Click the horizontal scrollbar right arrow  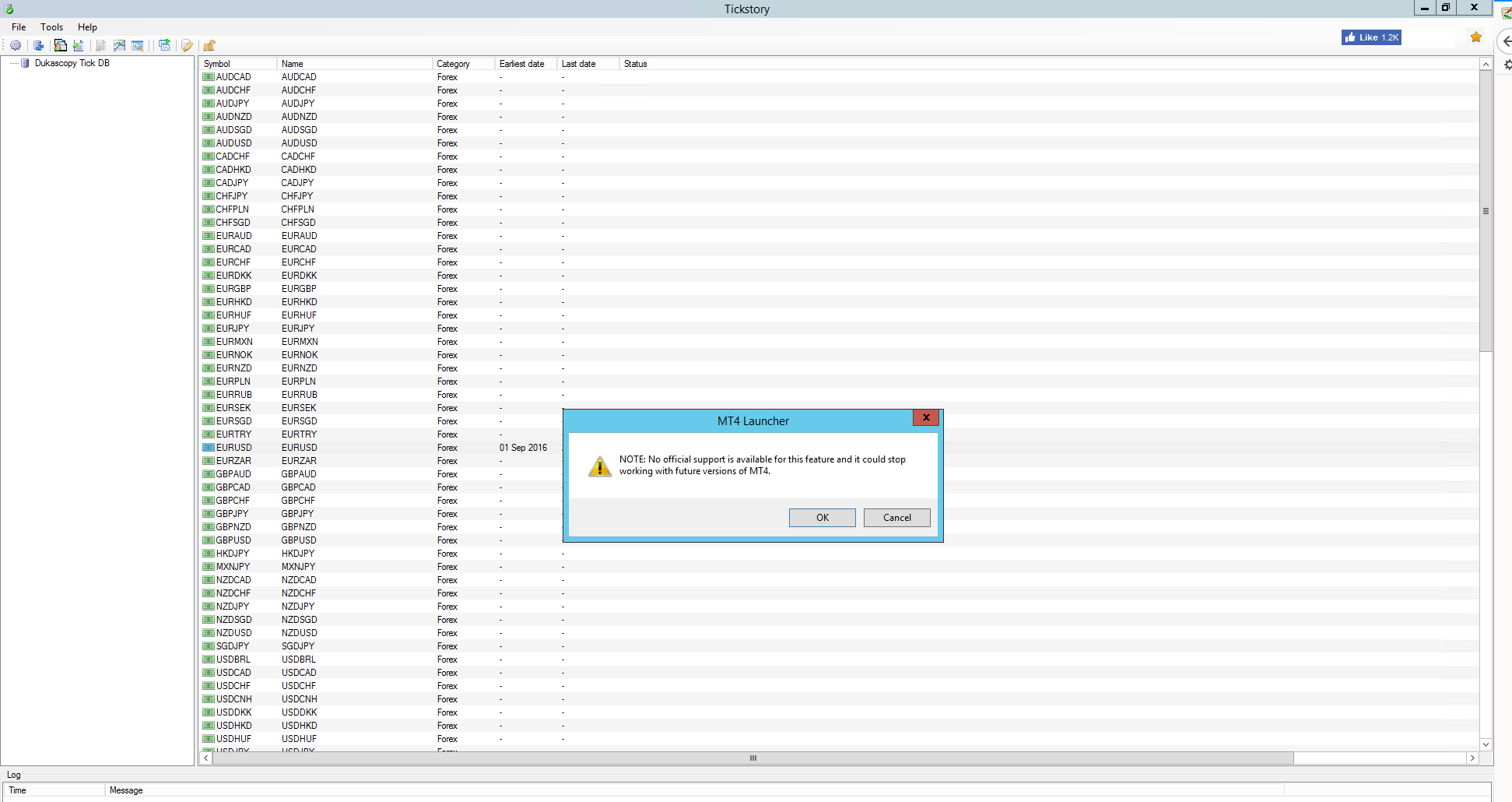1472,758
